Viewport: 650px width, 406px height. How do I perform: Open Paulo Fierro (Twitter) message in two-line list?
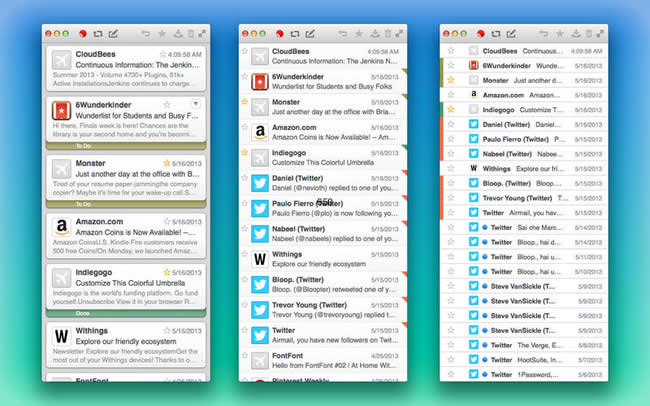(323, 208)
